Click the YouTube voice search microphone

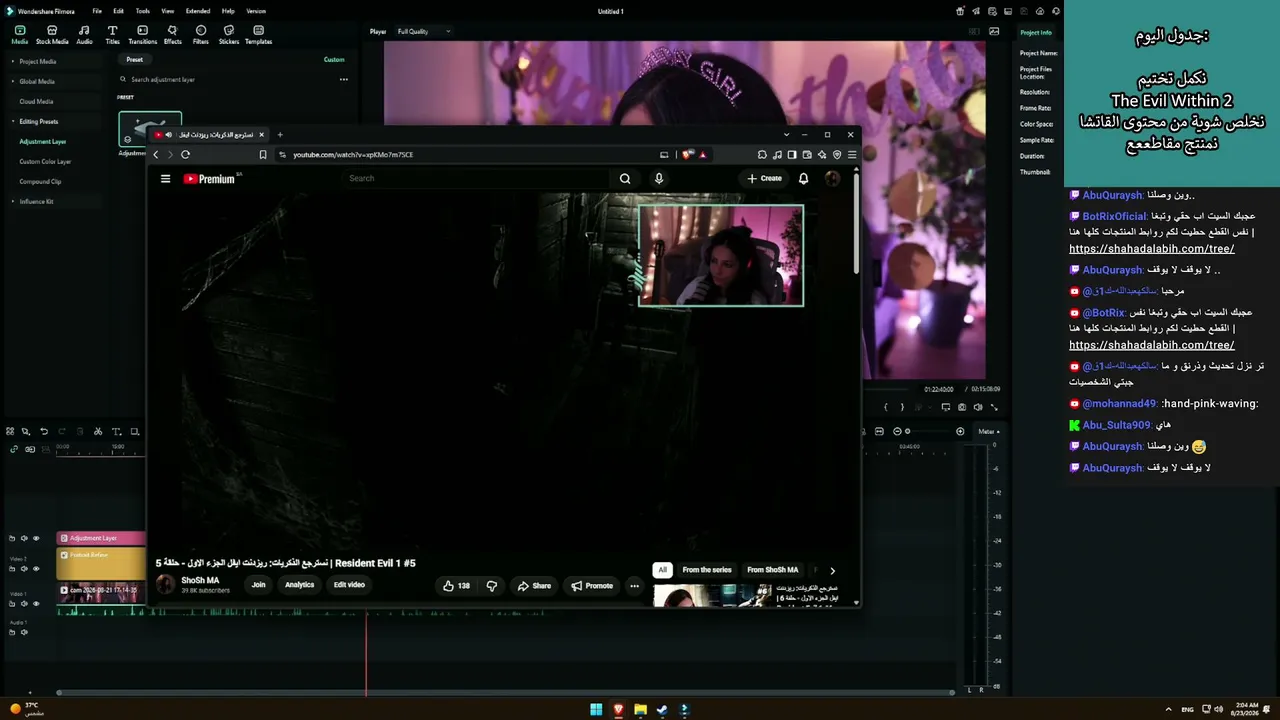658,178
